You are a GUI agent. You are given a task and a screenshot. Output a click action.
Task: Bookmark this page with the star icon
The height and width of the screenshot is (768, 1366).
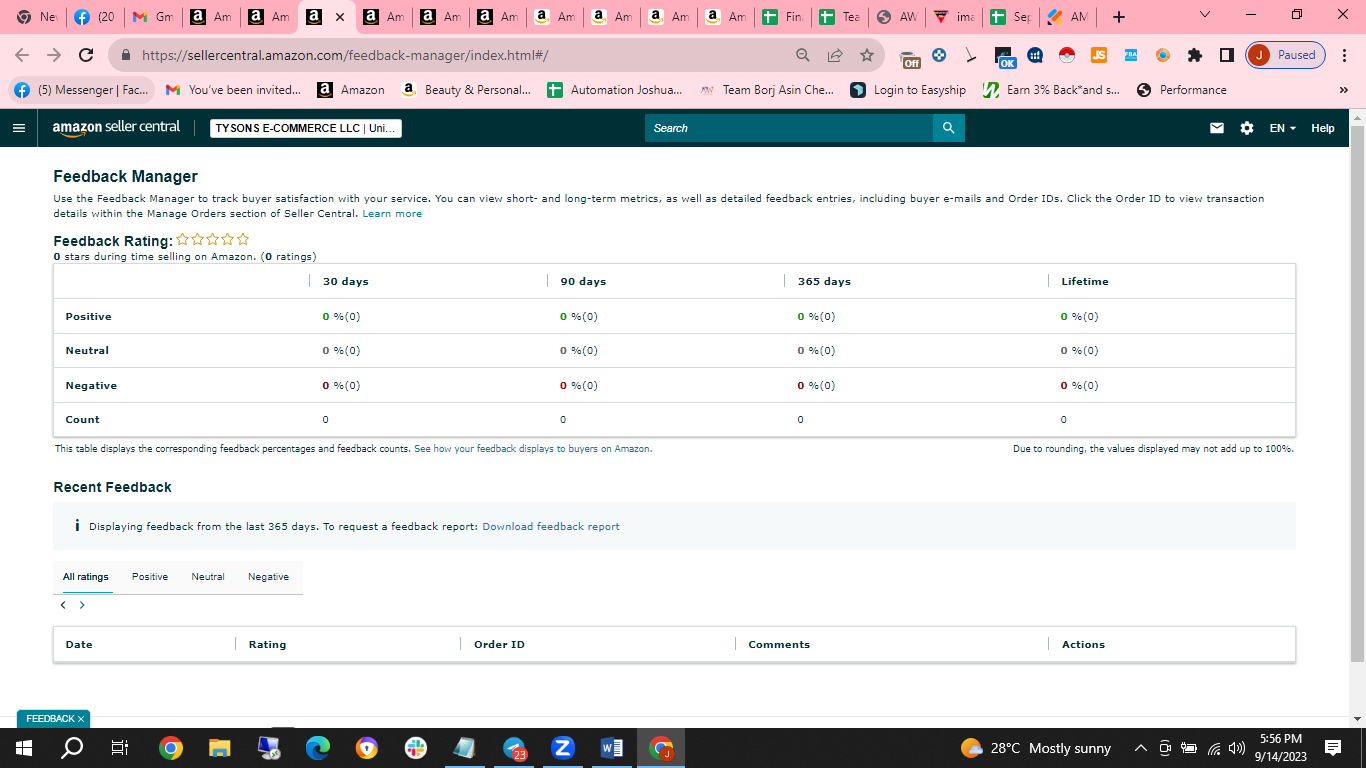coord(867,55)
